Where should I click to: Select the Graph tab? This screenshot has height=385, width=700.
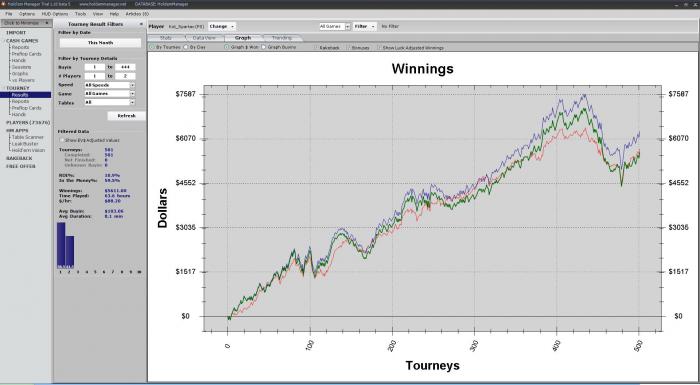click(x=243, y=38)
